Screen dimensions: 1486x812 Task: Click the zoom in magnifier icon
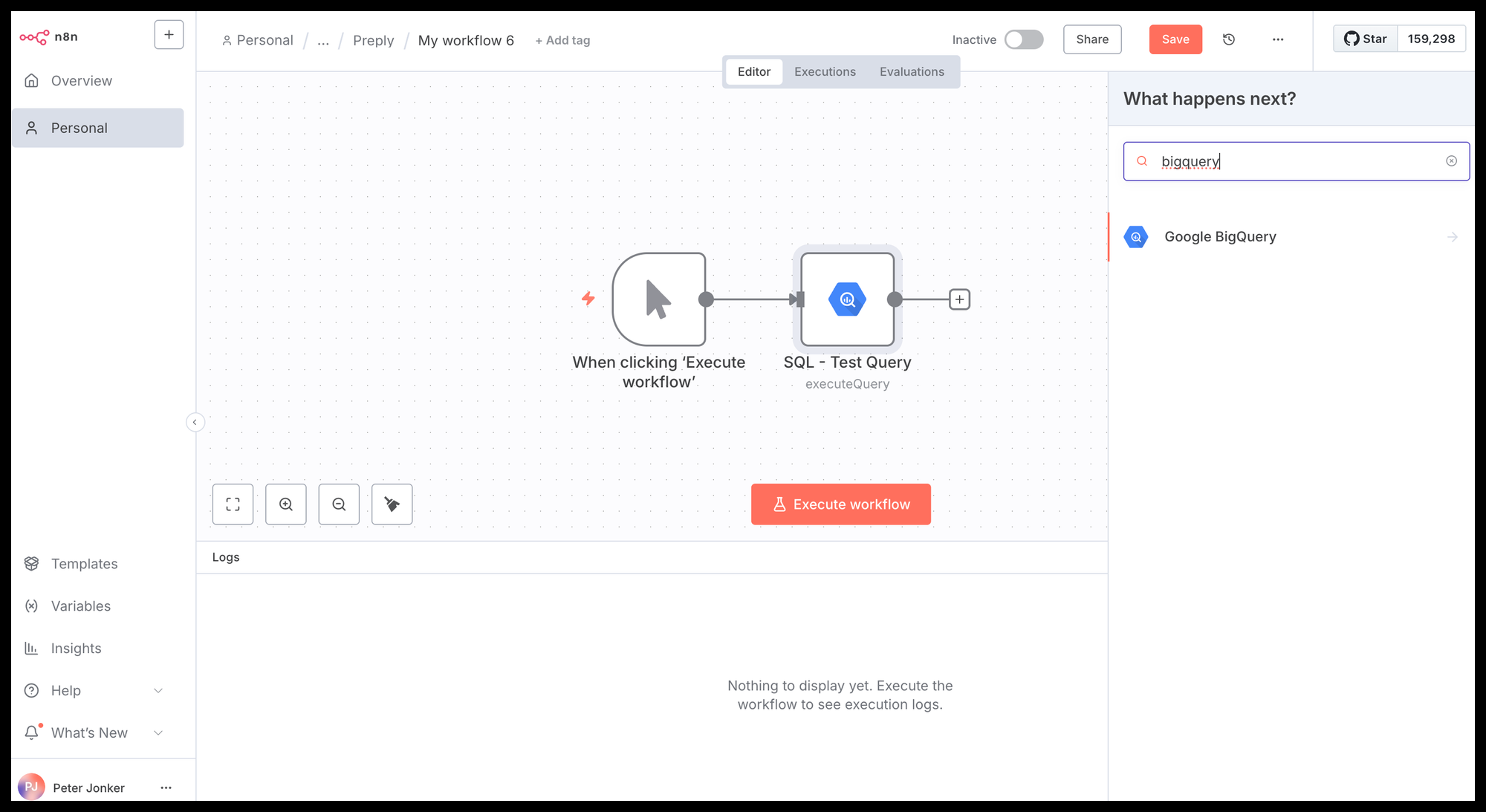click(286, 504)
